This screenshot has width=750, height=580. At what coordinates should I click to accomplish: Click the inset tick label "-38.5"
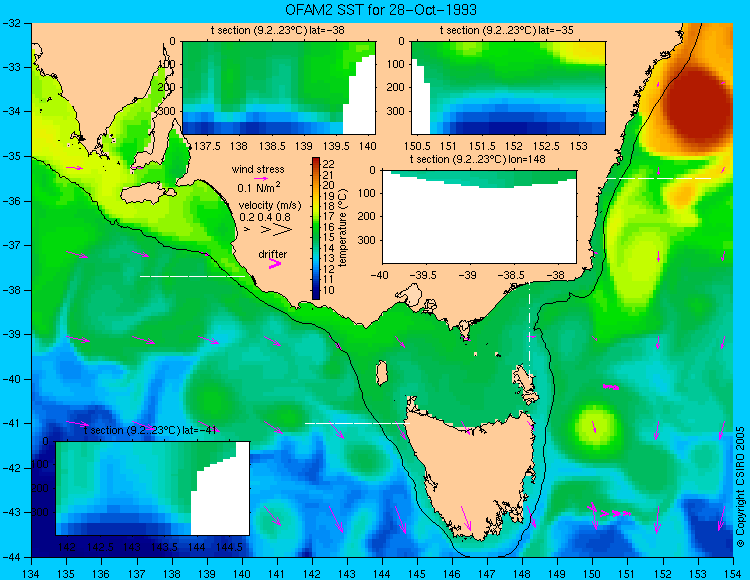point(511,275)
